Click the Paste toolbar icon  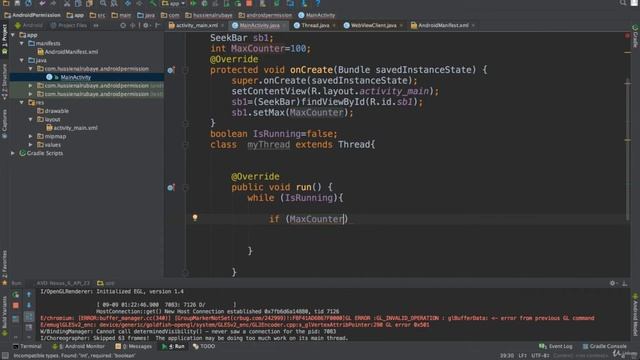pyautogui.click(x=89, y=3)
